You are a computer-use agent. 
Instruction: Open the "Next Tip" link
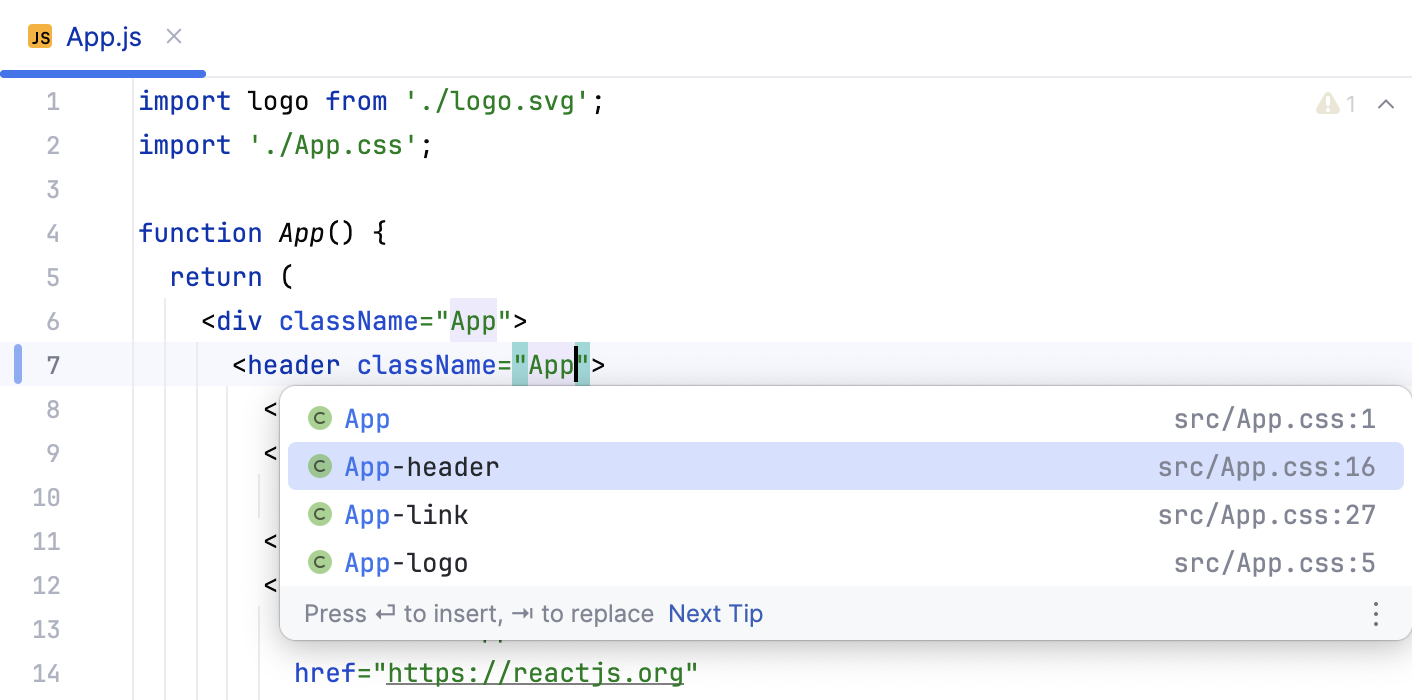point(715,613)
